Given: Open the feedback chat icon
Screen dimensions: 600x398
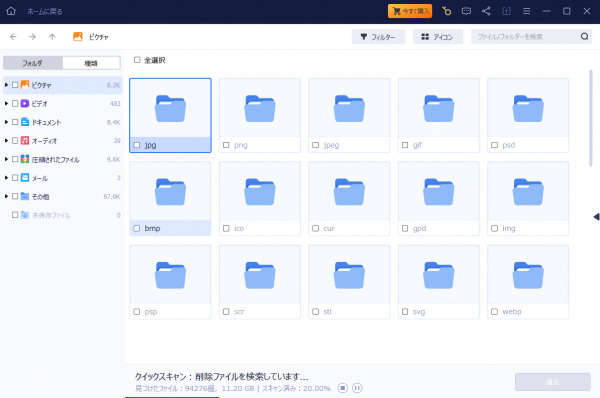Looking at the screenshot, I should pyautogui.click(x=466, y=11).
